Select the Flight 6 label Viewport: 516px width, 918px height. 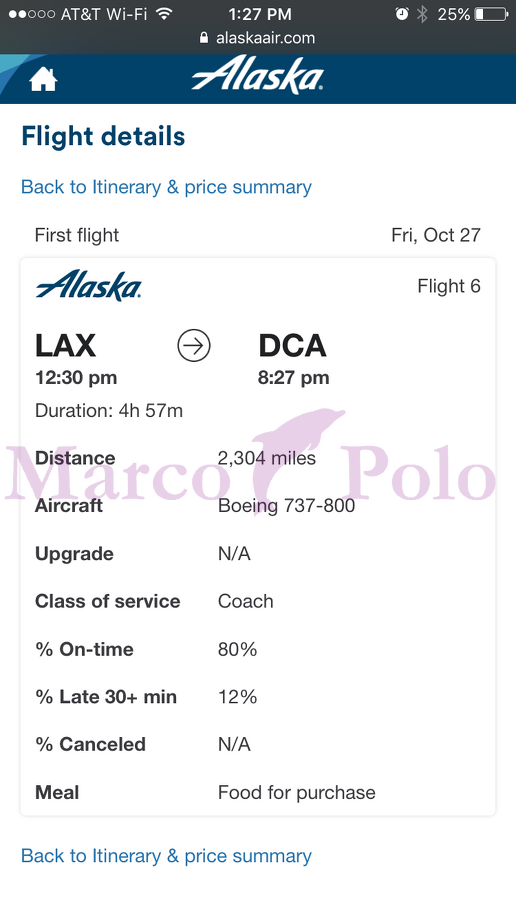pyautogui.click(x=449, y=286)
